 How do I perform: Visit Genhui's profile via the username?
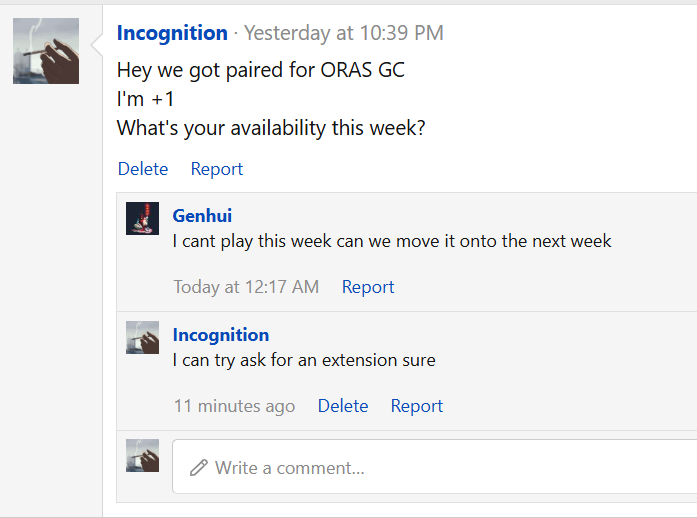(x=202, y=216)
